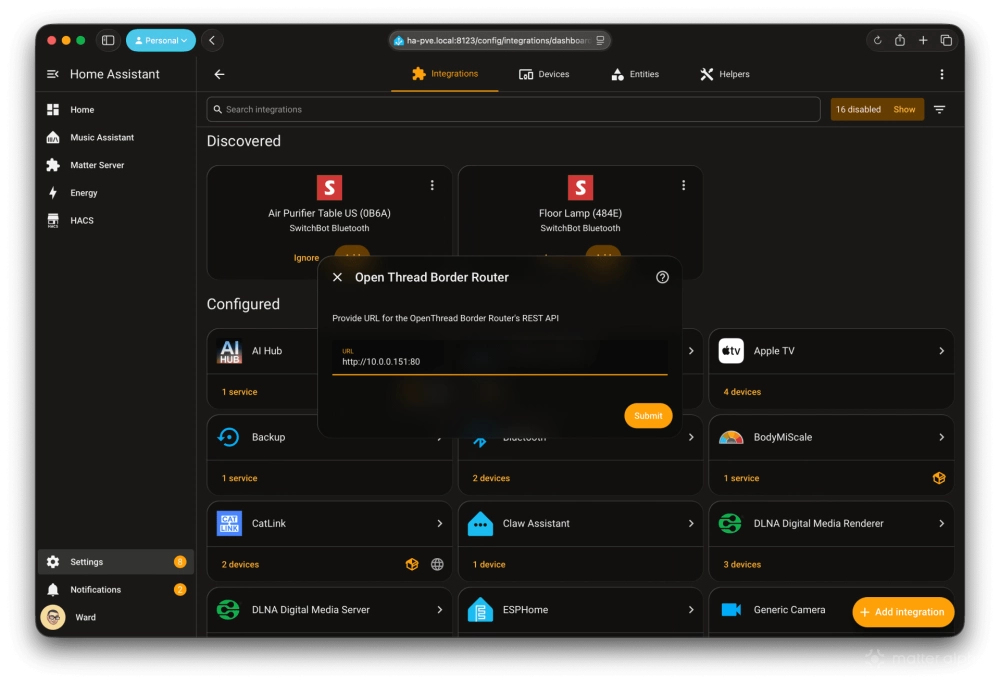Click the Backup integration icon
1000x684 pixels.
pos(229,437)
